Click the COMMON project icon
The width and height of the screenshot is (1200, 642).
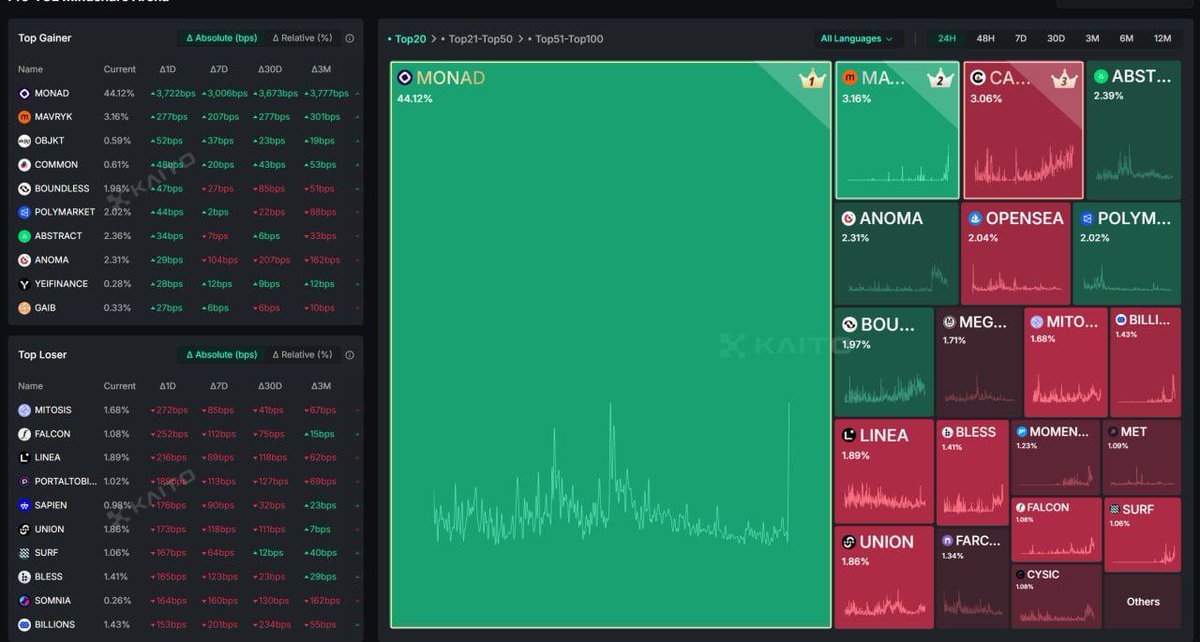tap(25, 165)
